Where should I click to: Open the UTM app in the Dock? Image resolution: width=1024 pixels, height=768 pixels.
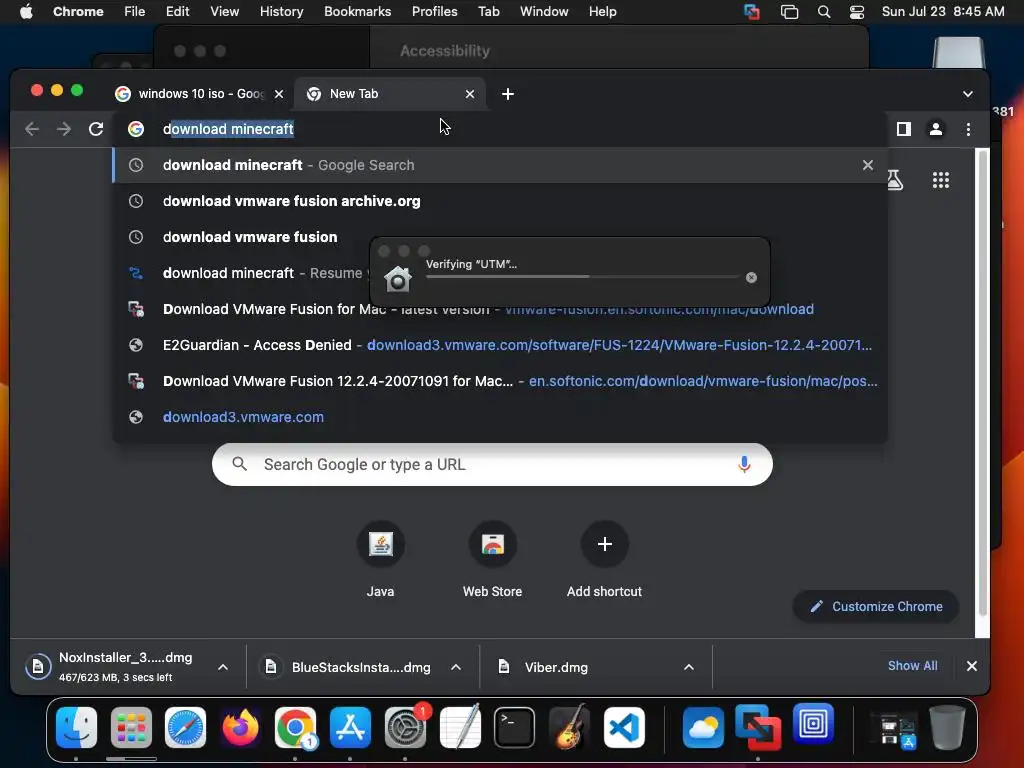[x=813, y=724]
